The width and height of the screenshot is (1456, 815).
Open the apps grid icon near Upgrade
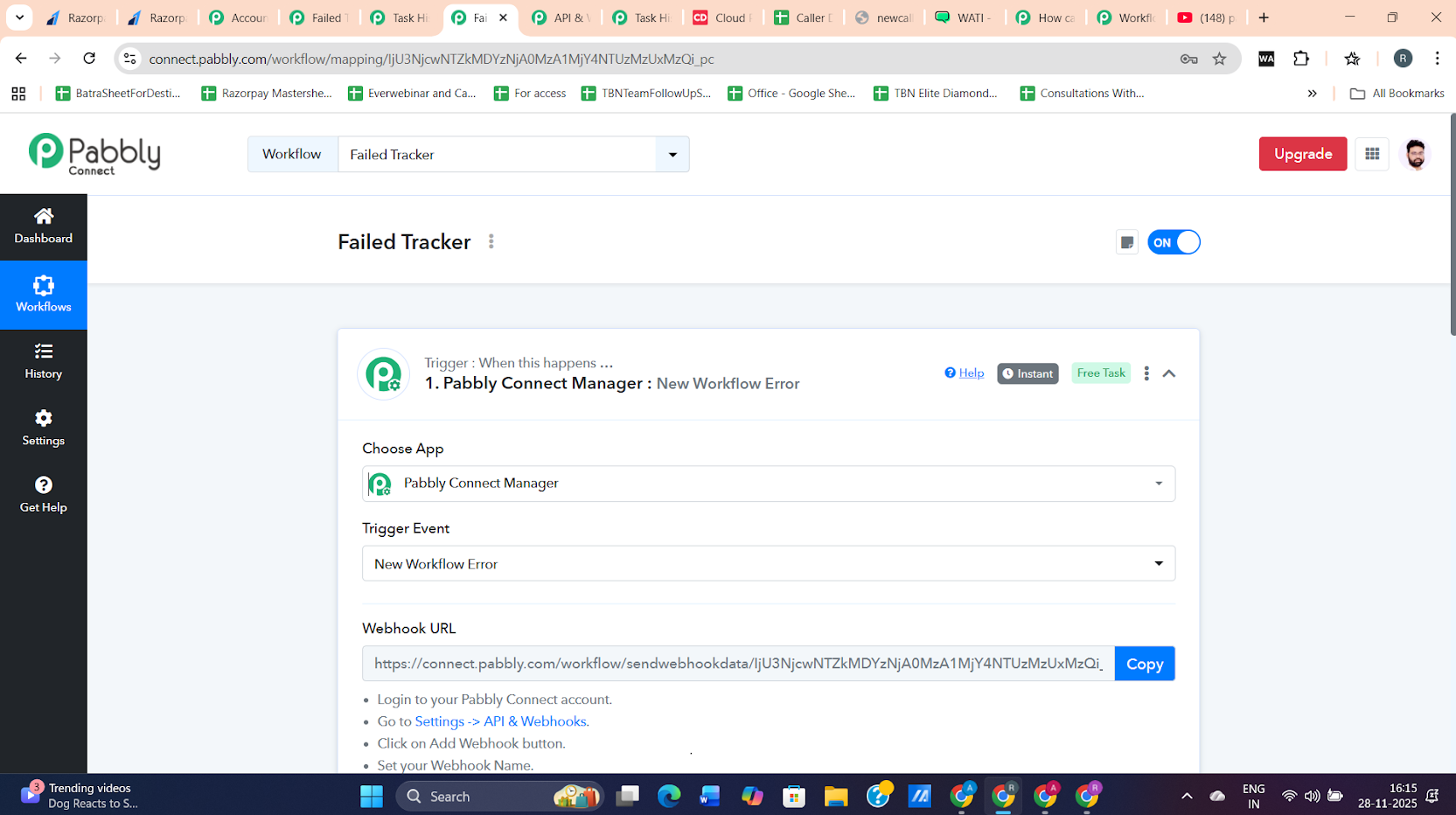(1372, 154)
